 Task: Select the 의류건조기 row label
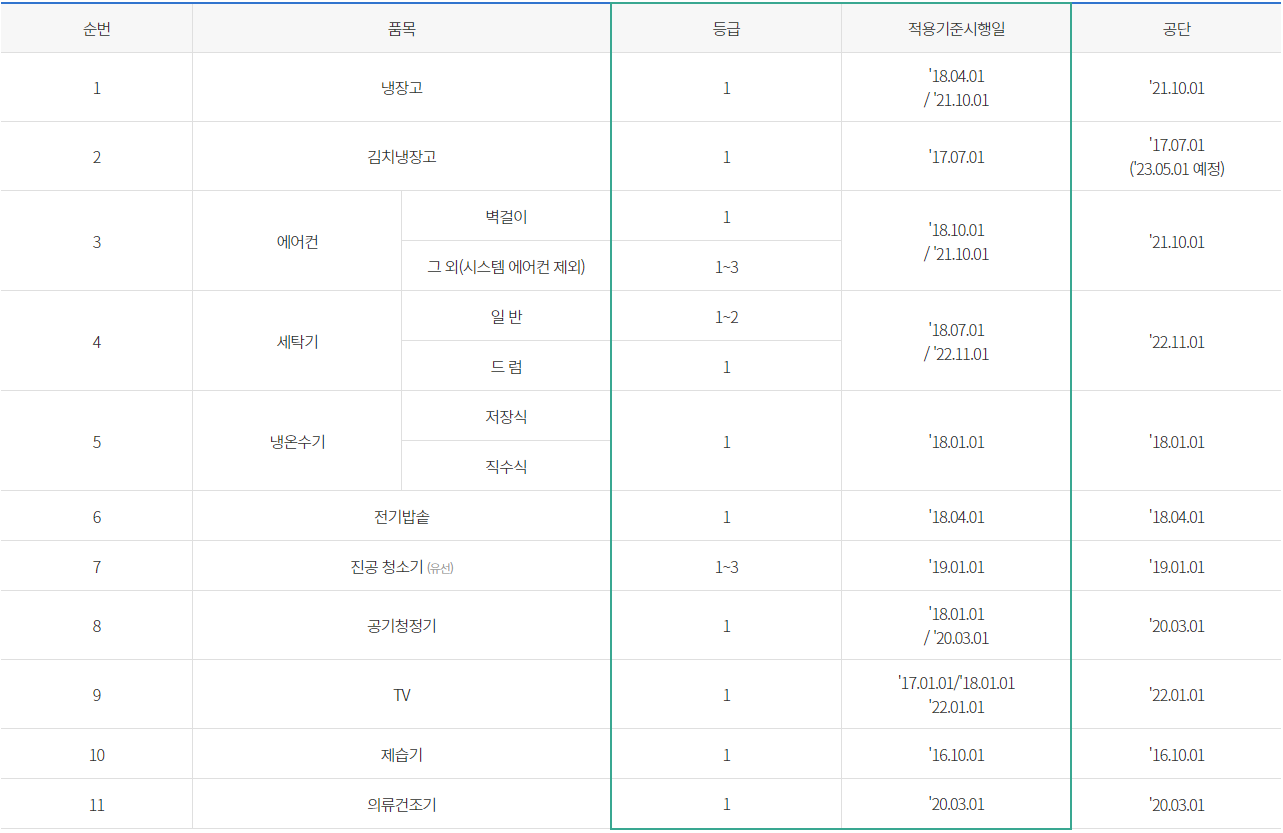pos(401,803)
